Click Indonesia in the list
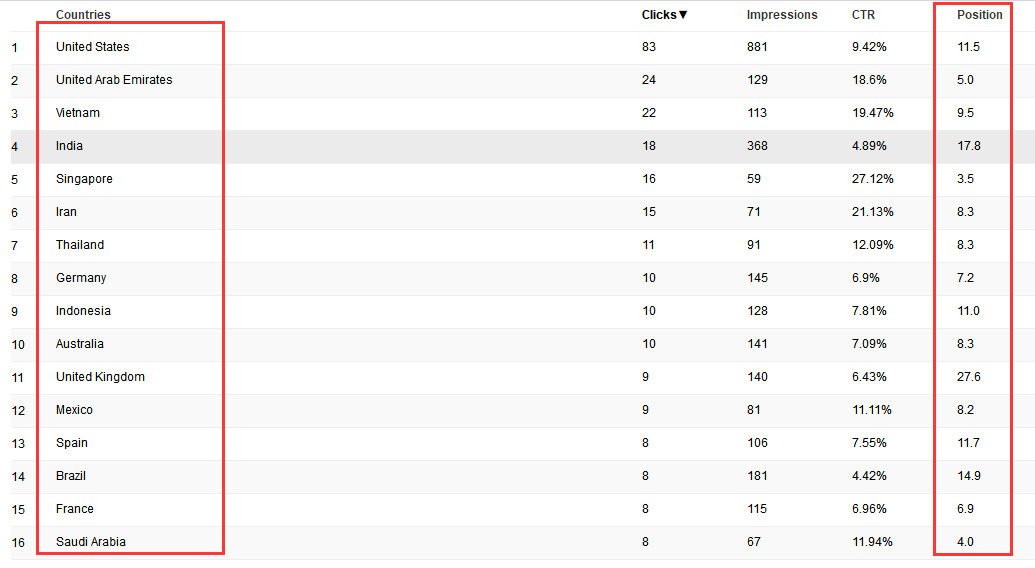 click(83, 311)
